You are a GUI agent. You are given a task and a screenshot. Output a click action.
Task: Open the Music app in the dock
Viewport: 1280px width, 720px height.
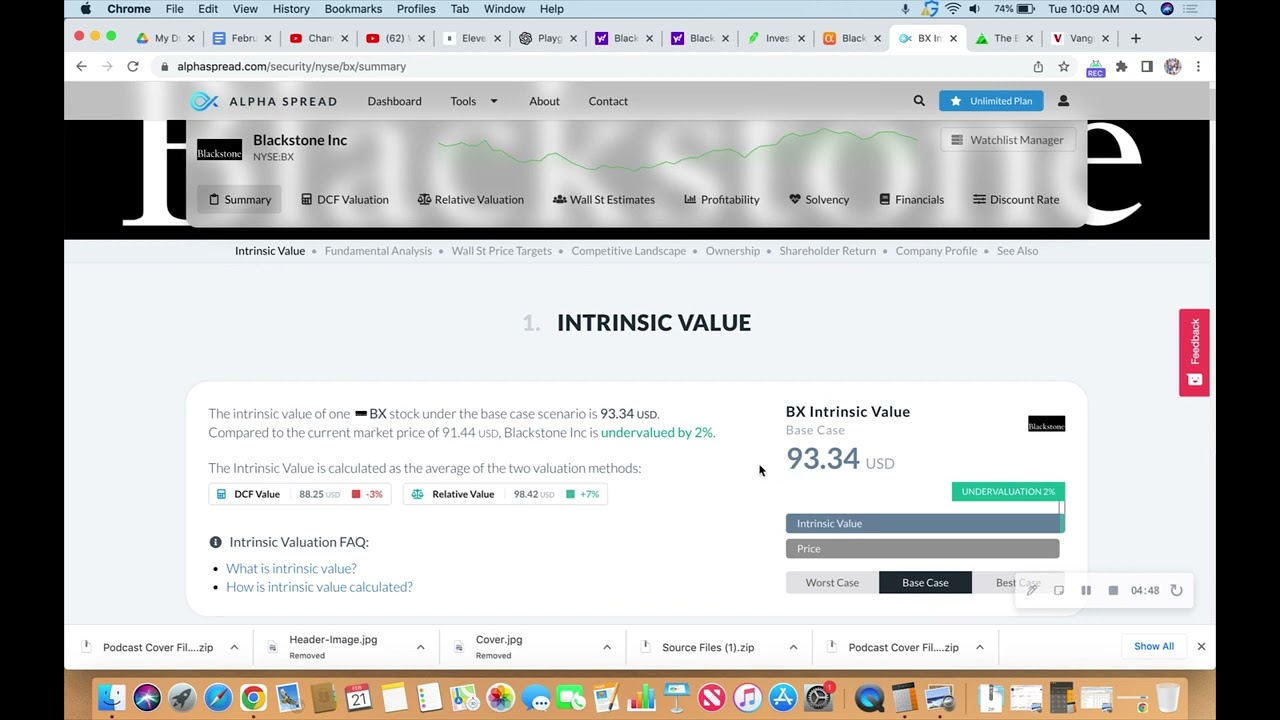(x=747, y=697)
